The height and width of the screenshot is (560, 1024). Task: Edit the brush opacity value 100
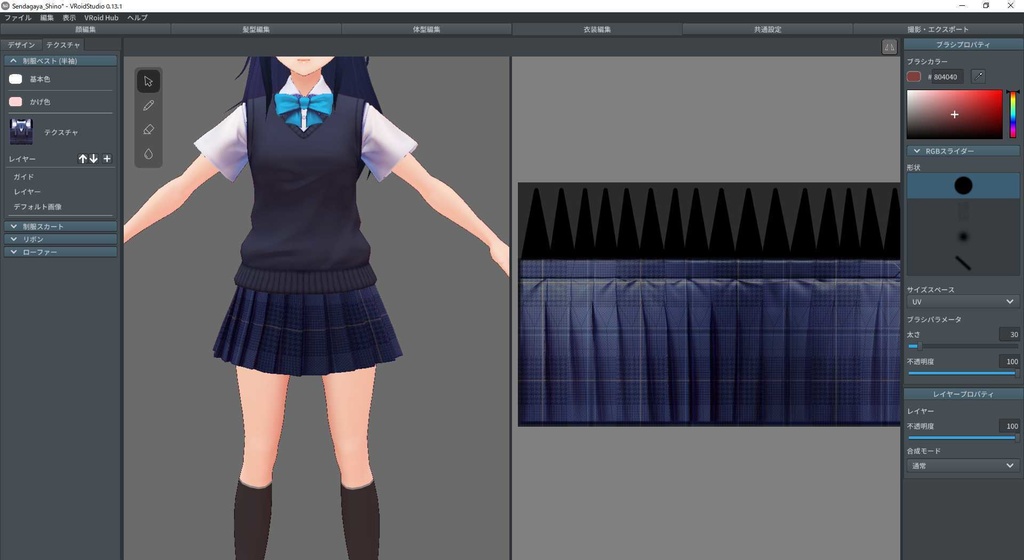pos(1009,361)
